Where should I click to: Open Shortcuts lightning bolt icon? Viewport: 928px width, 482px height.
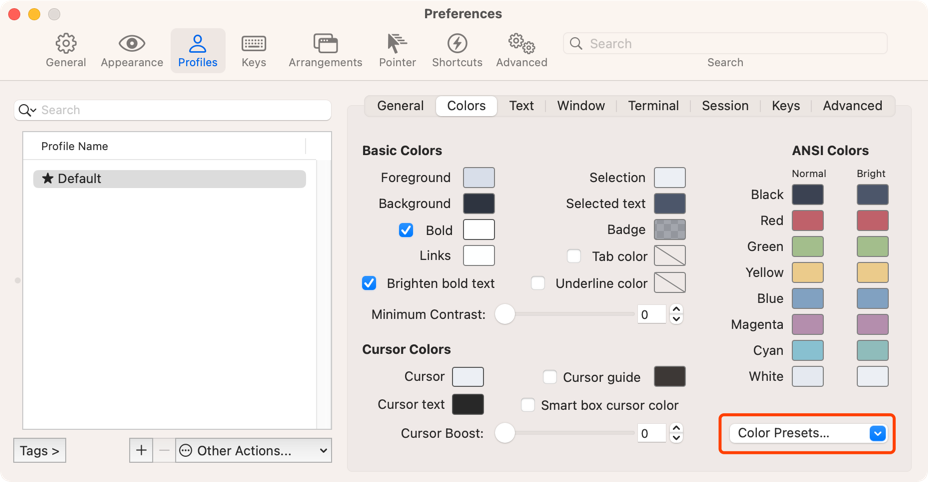pos(457,43)
